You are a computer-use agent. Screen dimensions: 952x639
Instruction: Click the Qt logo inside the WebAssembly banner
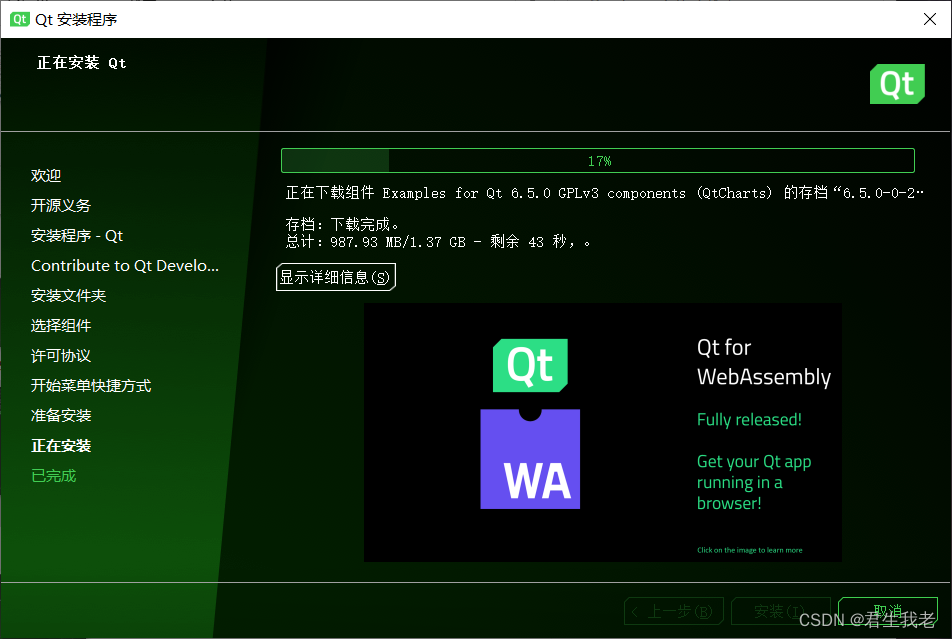pos(530,365)
